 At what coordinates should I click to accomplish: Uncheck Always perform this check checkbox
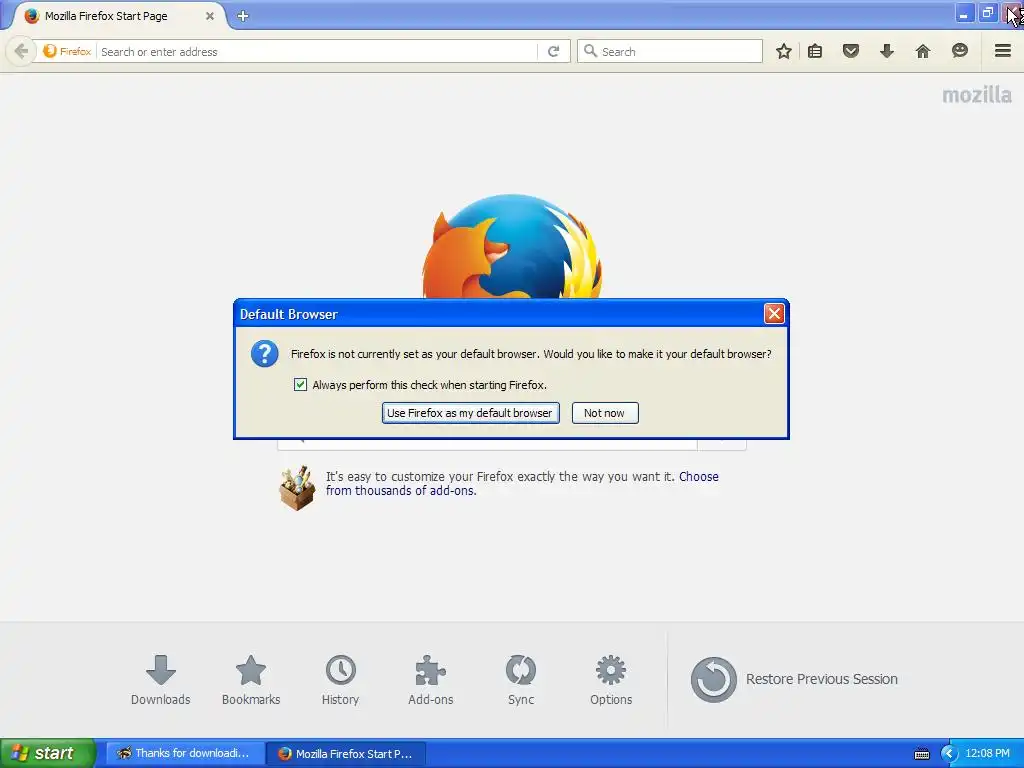coord(300,385)
